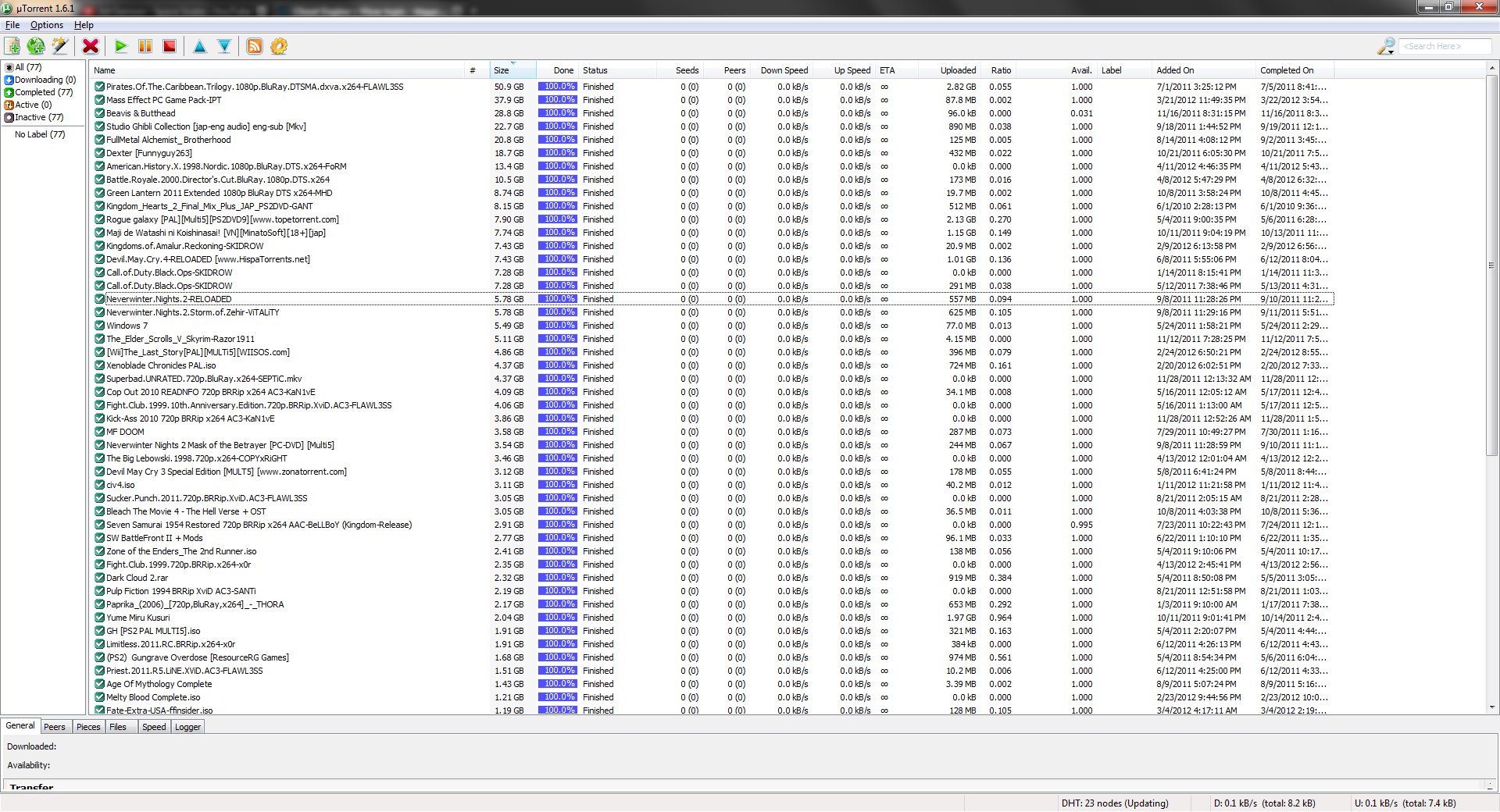Select the All (77) category
The width and height of the screenshot is (1500, 812).
(28, 67)
